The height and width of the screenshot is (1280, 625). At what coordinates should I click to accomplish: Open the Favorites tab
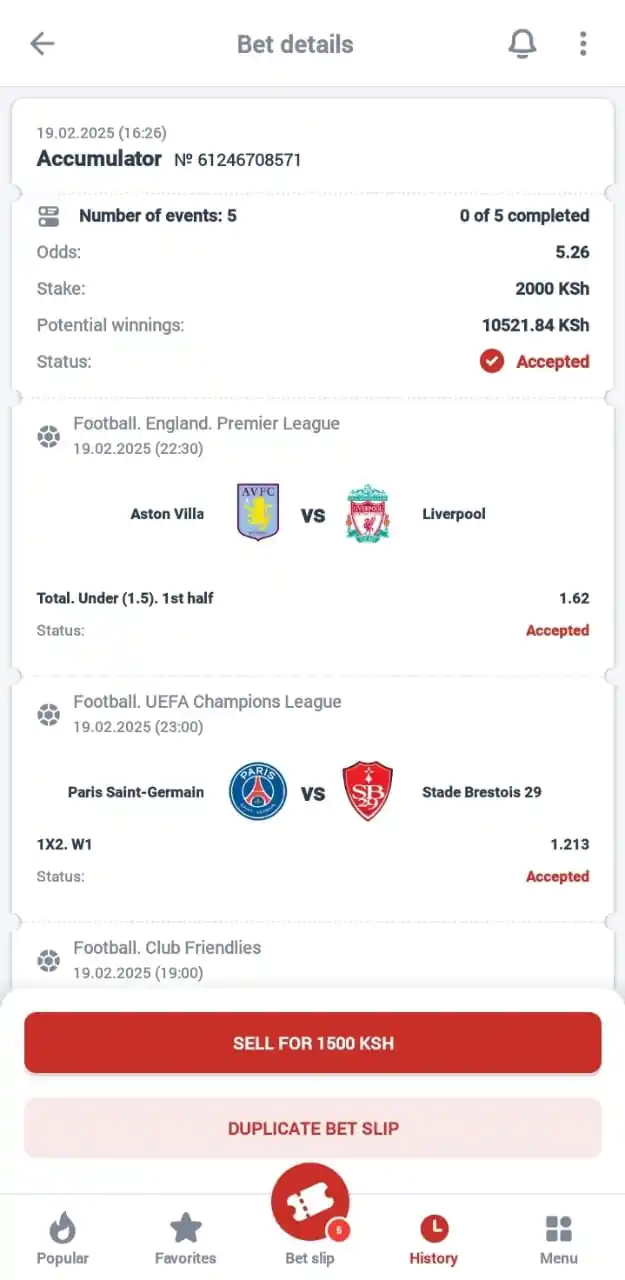186,1240
